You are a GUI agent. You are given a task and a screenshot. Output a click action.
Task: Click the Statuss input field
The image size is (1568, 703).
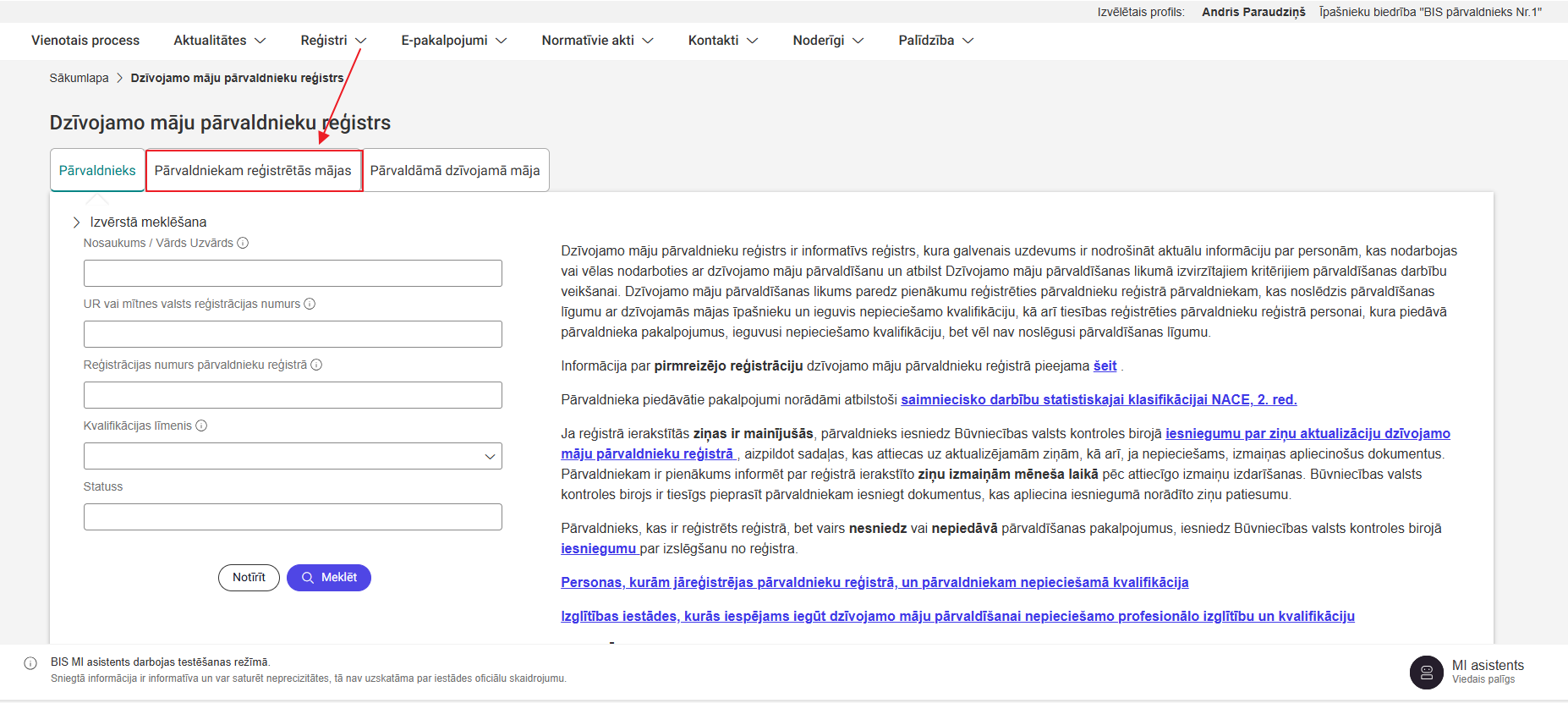293,517
